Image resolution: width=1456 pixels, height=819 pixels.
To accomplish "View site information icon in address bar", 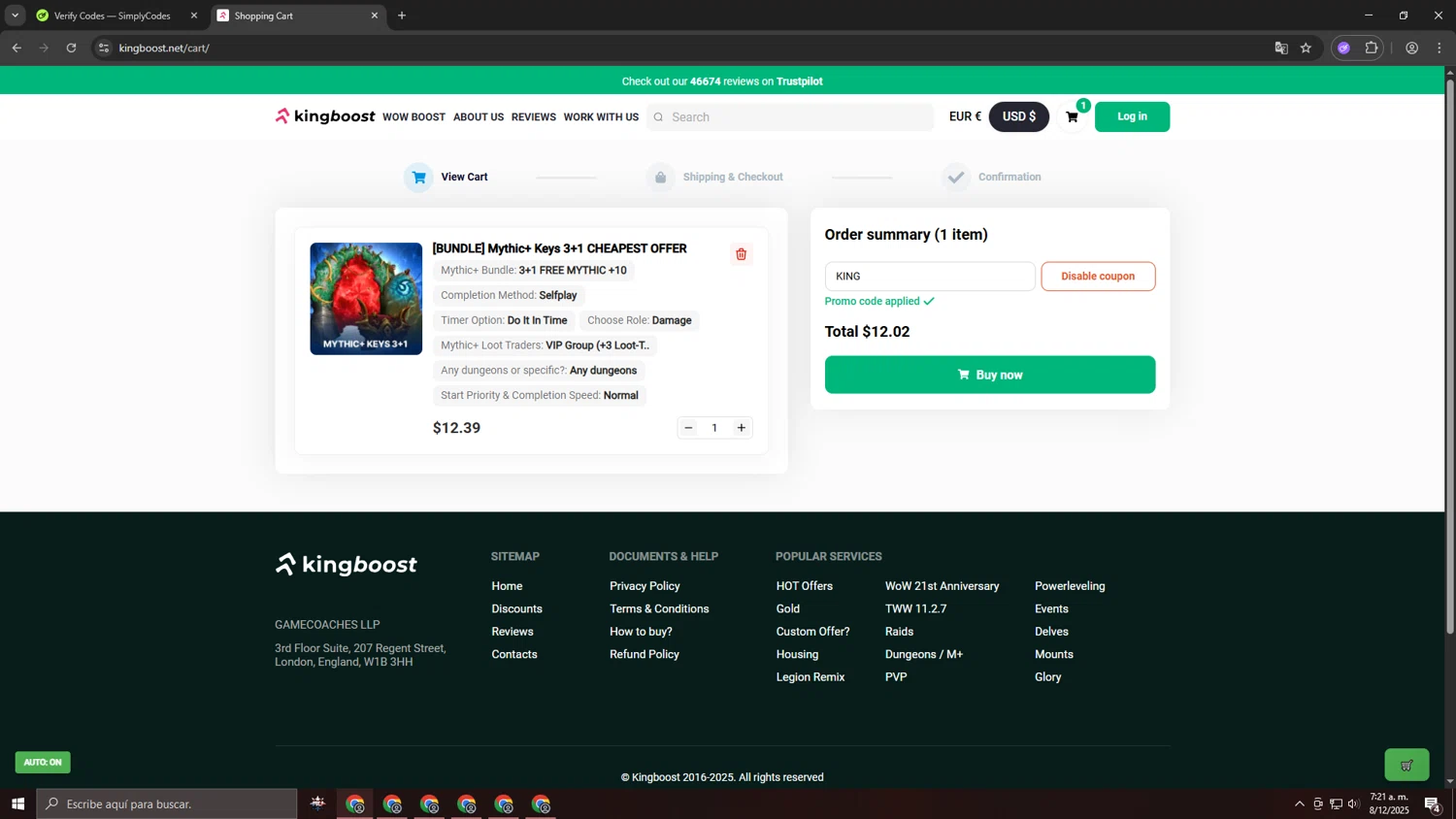I will (x=104, y=48).
